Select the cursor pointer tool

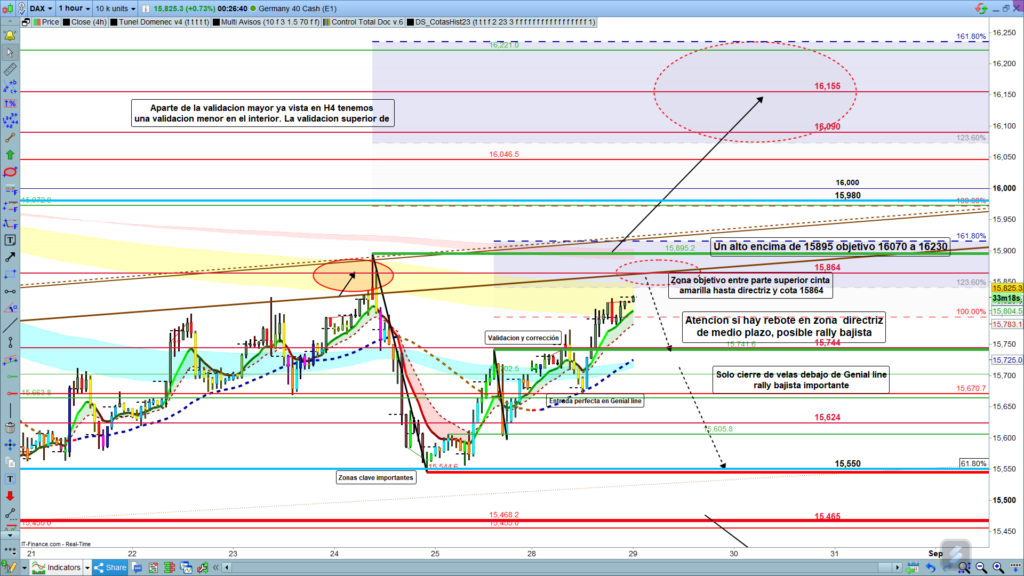9,52
